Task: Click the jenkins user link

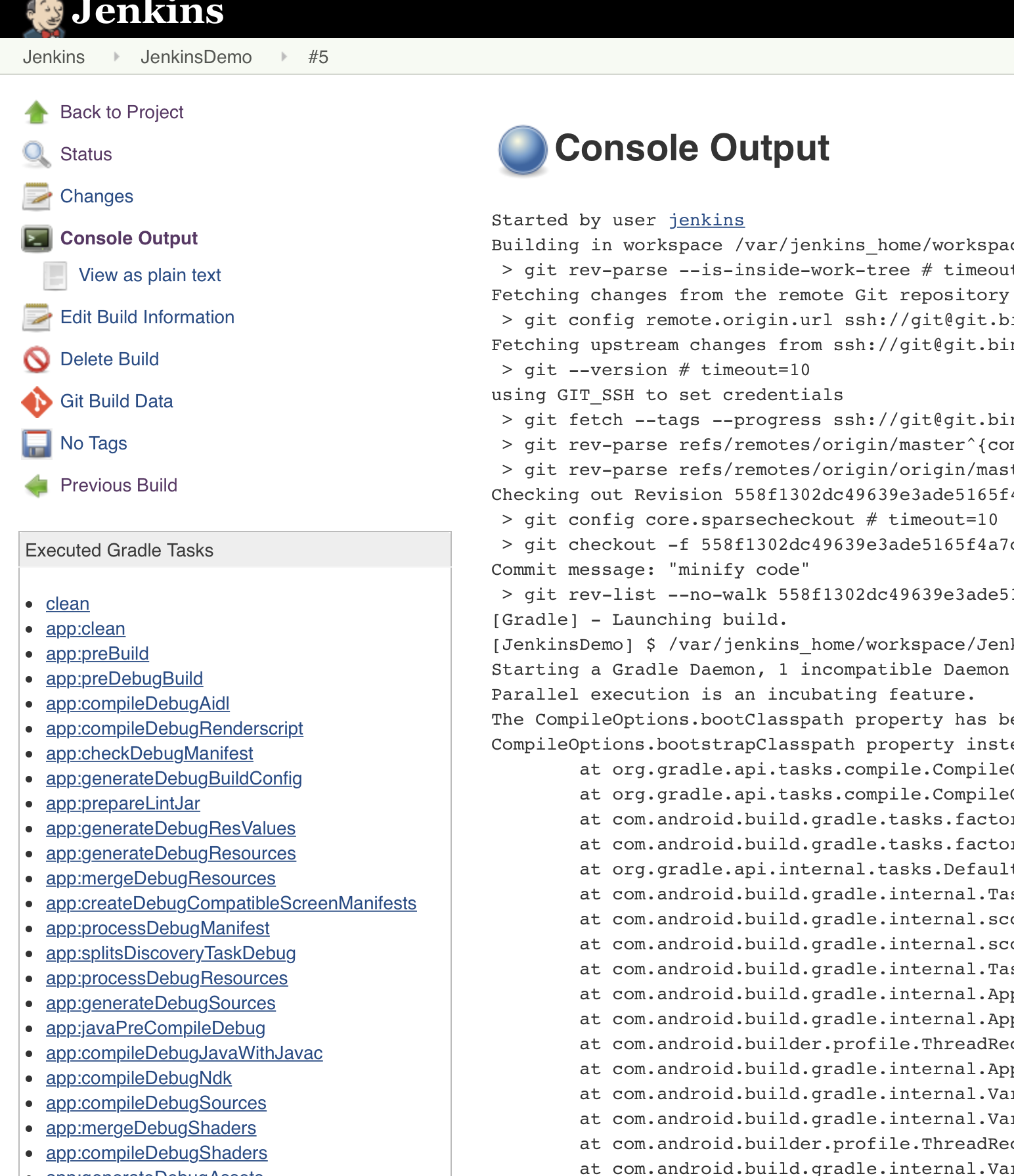Action: (706, 220)
